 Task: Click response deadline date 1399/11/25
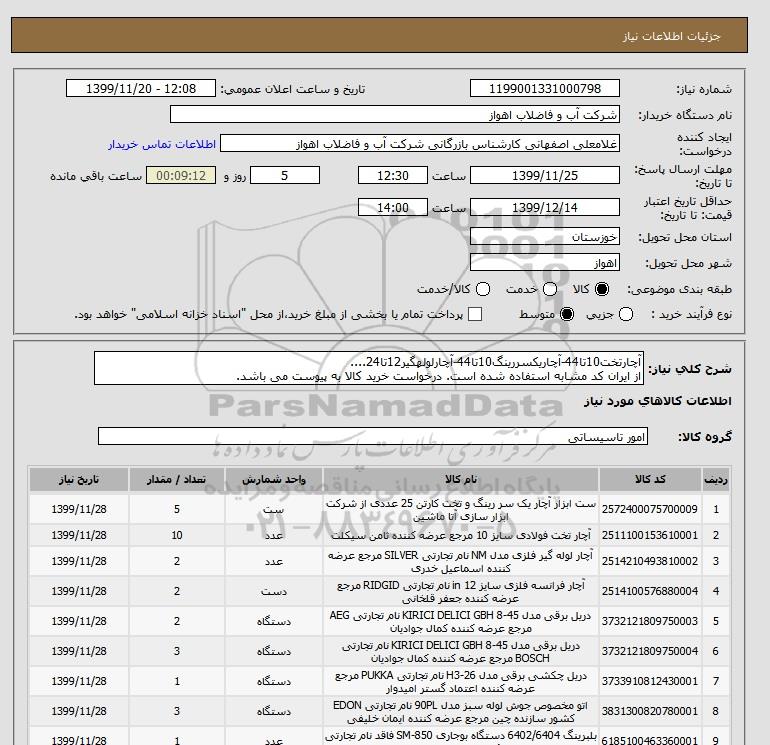click(x=545, y=175)
